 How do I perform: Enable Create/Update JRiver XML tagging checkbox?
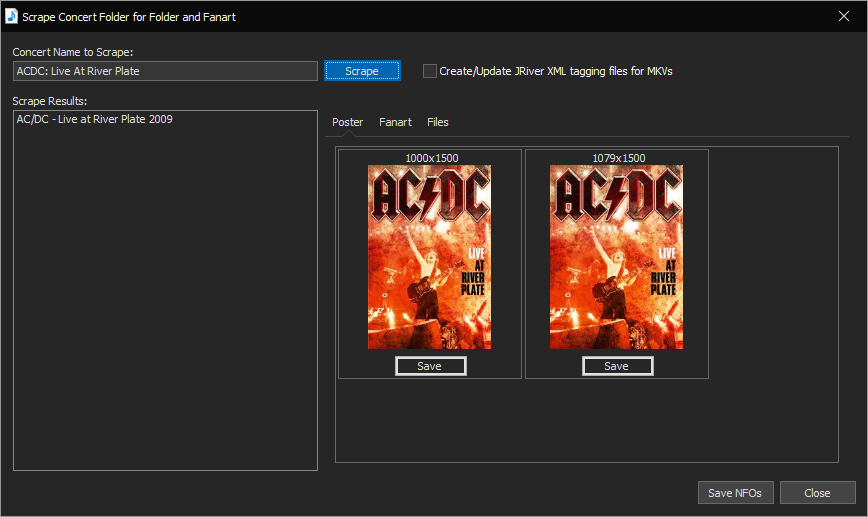430,71
